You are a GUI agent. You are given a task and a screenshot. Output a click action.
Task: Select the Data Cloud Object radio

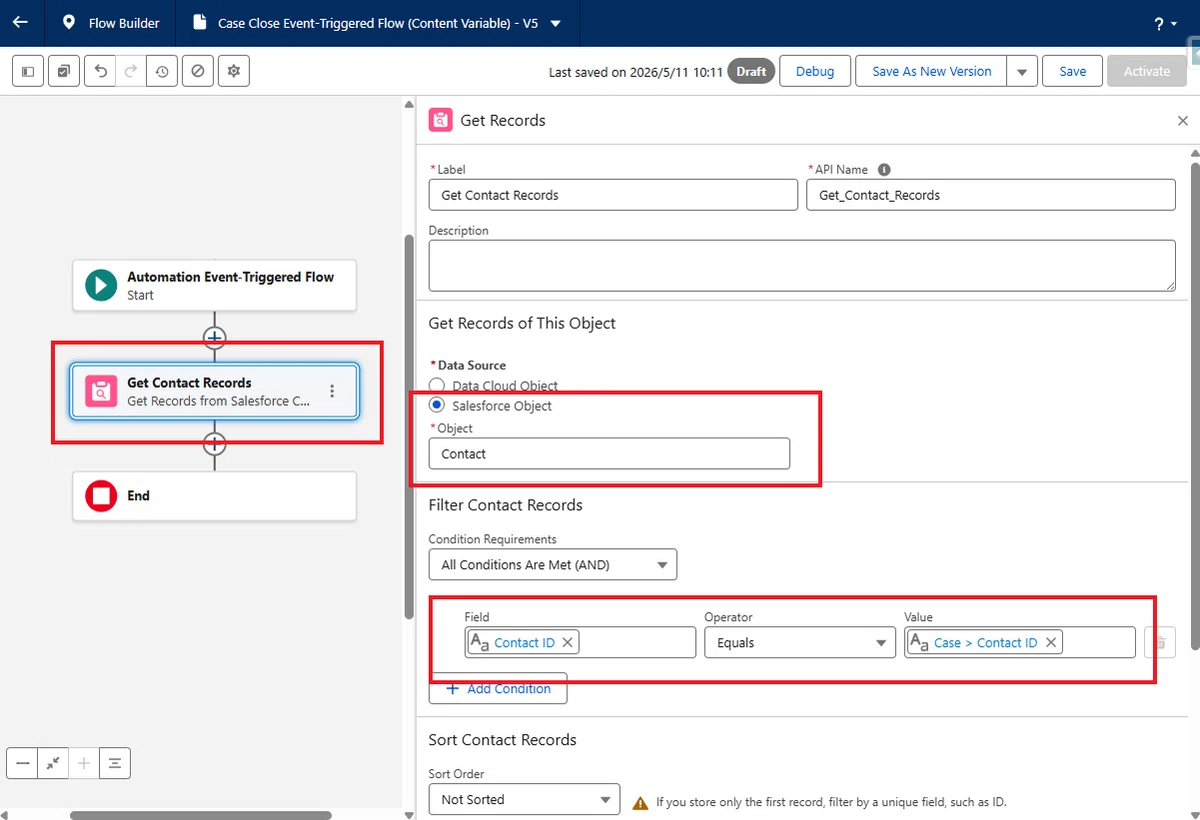436,385
